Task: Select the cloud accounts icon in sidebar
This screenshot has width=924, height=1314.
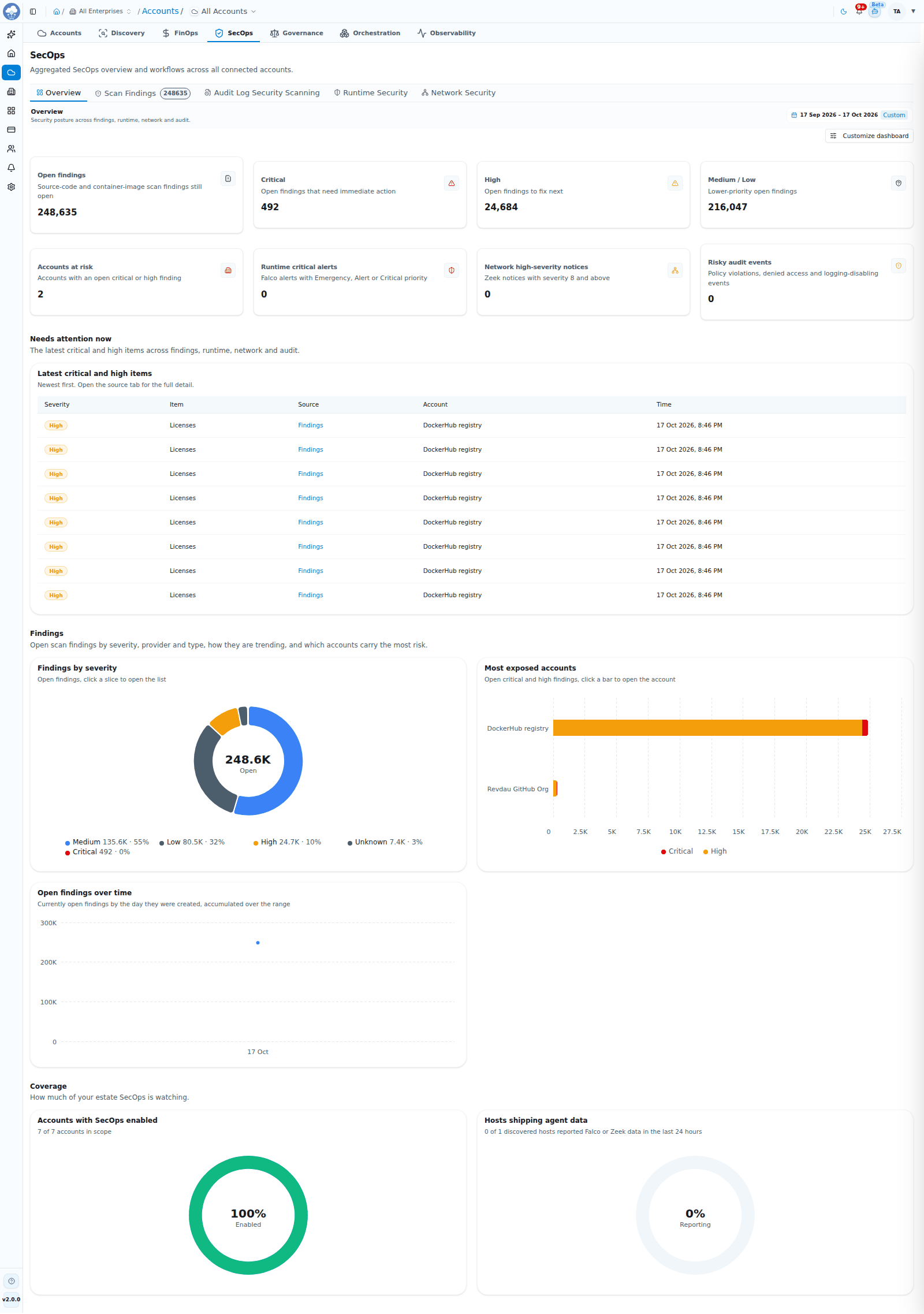Action: click(x=11, y=73)
